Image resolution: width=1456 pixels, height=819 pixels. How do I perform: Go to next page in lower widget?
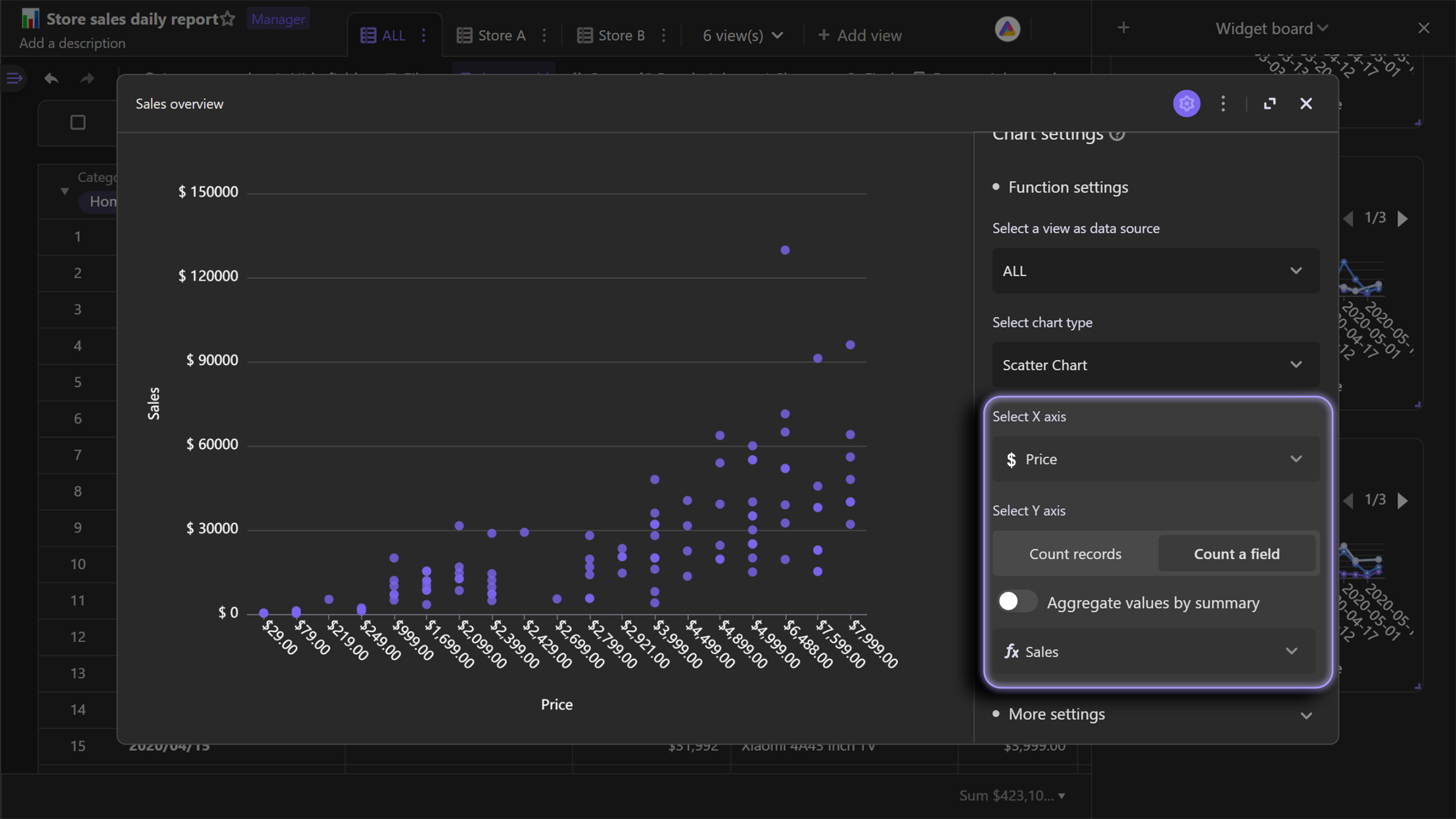tap(1403, 500)
